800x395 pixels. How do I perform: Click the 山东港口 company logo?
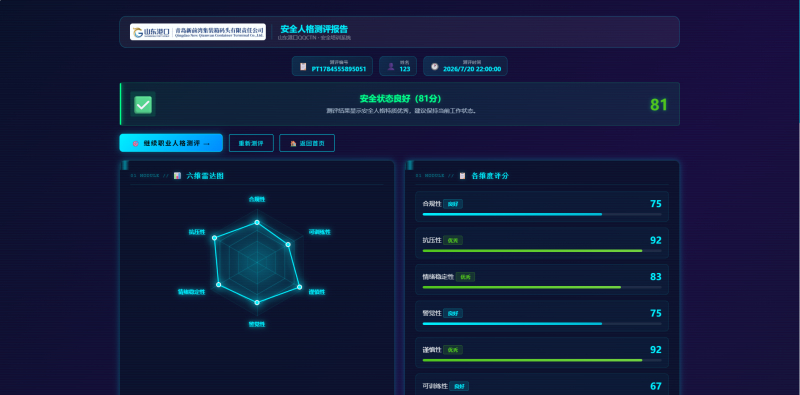[198, 32]
